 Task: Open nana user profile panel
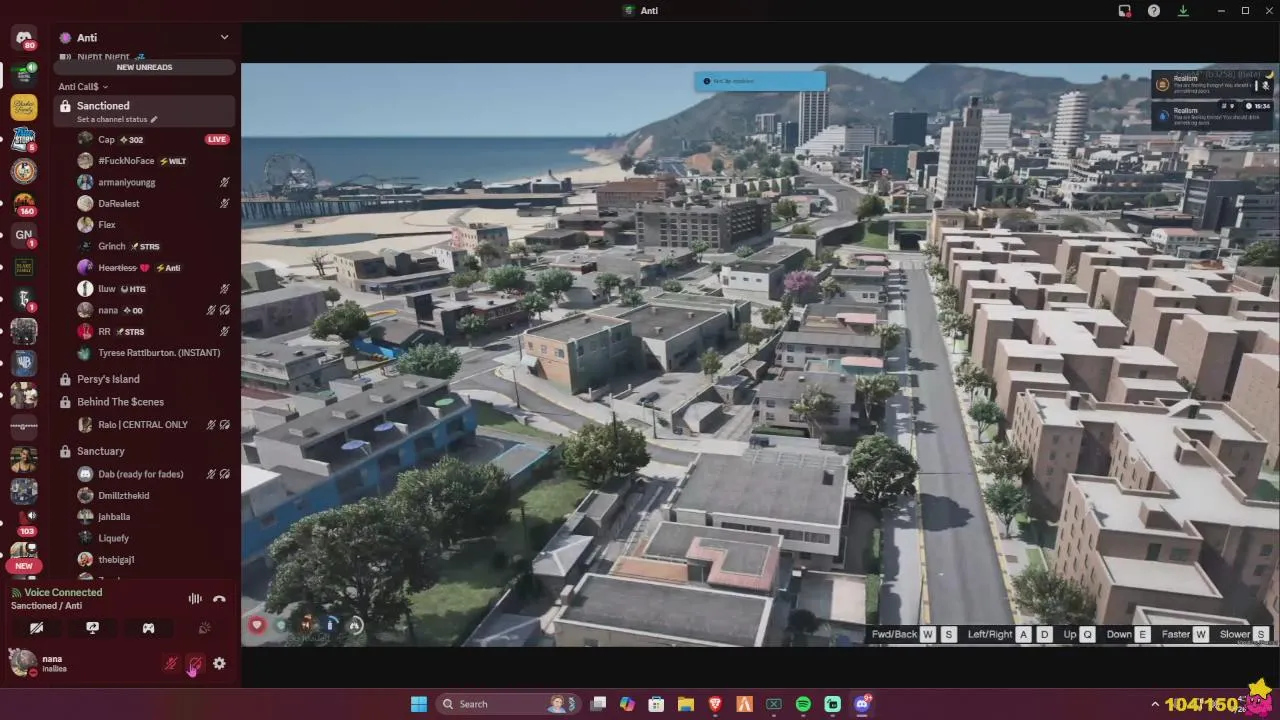pyautogui.click(x=40, y=663)
